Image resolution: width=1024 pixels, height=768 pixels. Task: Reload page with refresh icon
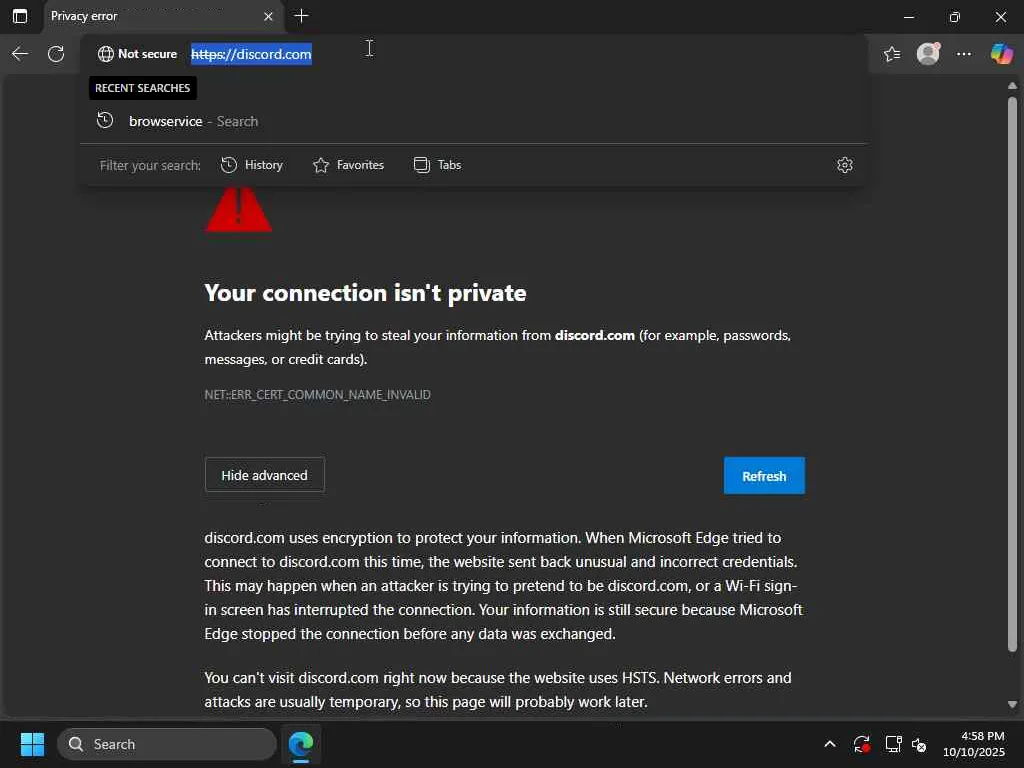(56, 54)
